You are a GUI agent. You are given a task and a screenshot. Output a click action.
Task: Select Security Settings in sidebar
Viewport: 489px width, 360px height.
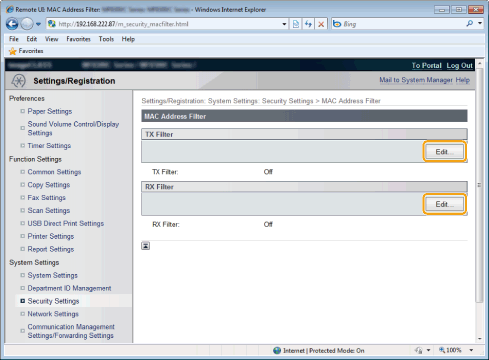pyautogui.click(x=53, y=301)
